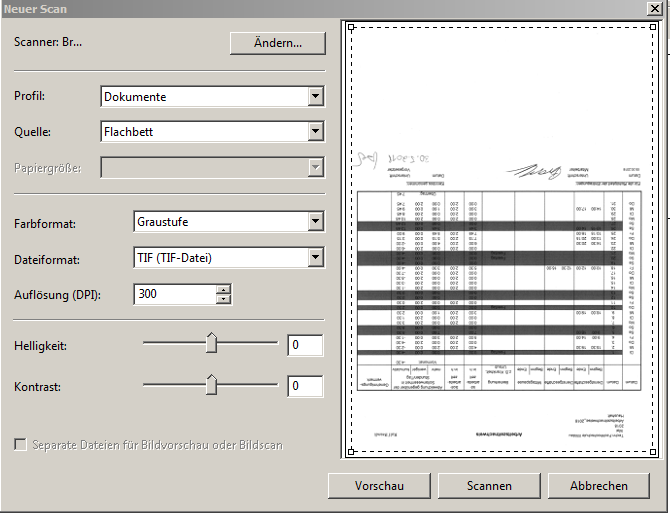670x515 pixels.
Task: Click the Scanner: Br... label text
Action: tap(48, 42)
